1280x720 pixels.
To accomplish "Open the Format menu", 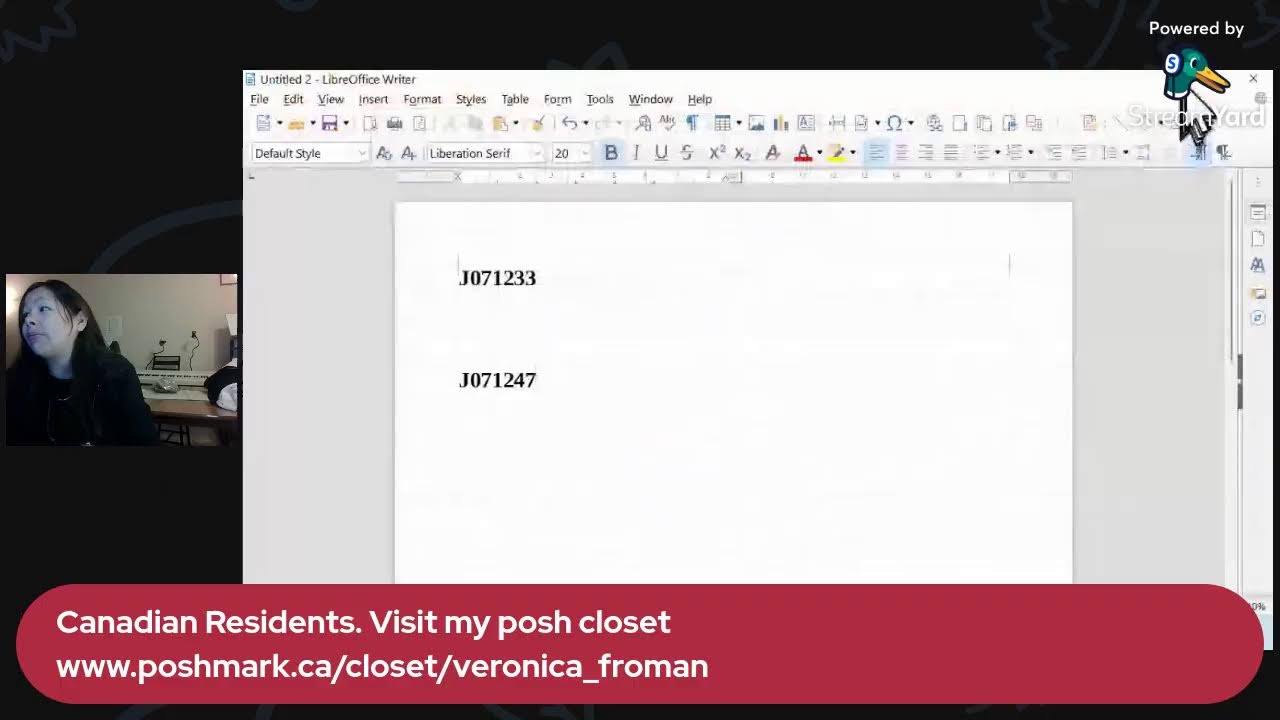I will tap(422, 99).
